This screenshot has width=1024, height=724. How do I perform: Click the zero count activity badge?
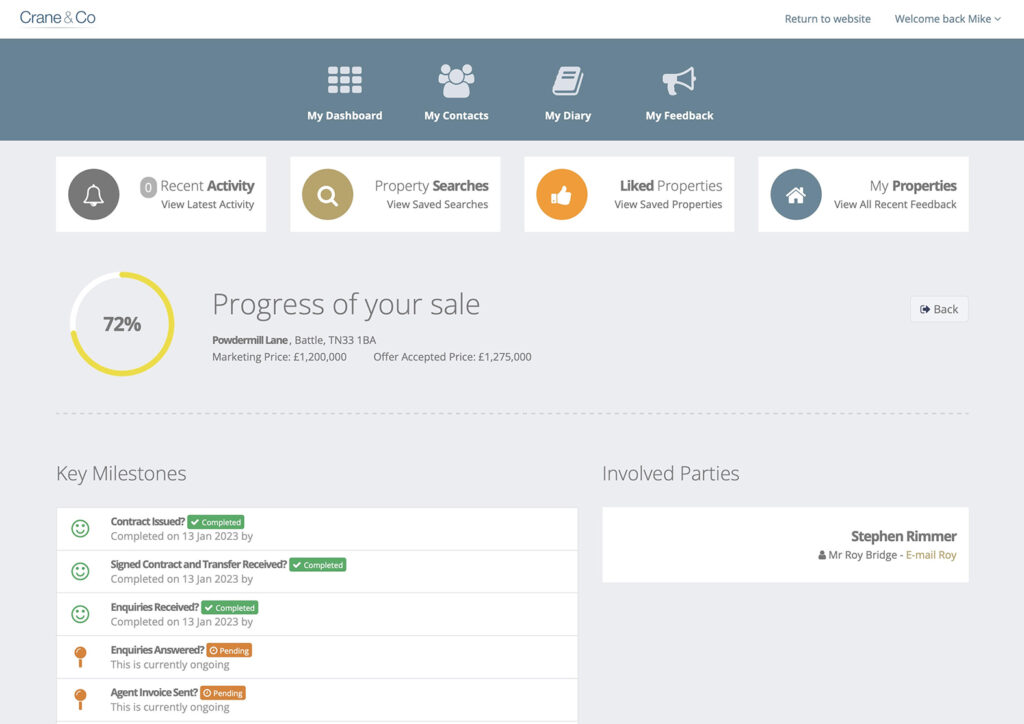(x=148, y=187)
